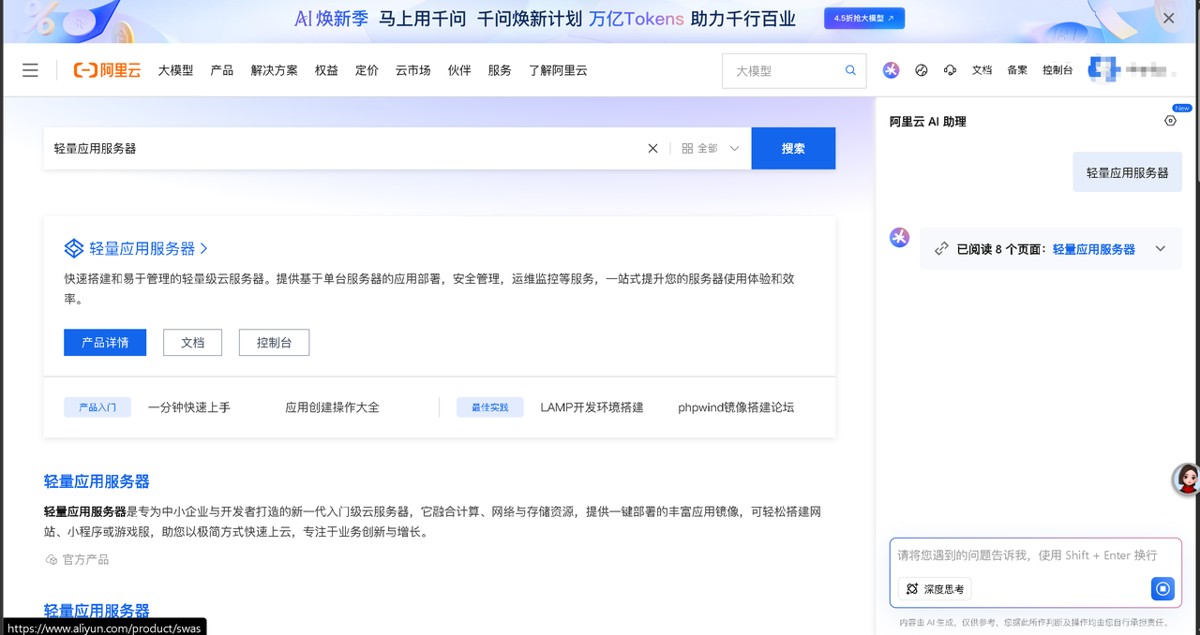Open the user account avatar
The height and width of the screenshot is (635, 1200).
point(1103,69)
